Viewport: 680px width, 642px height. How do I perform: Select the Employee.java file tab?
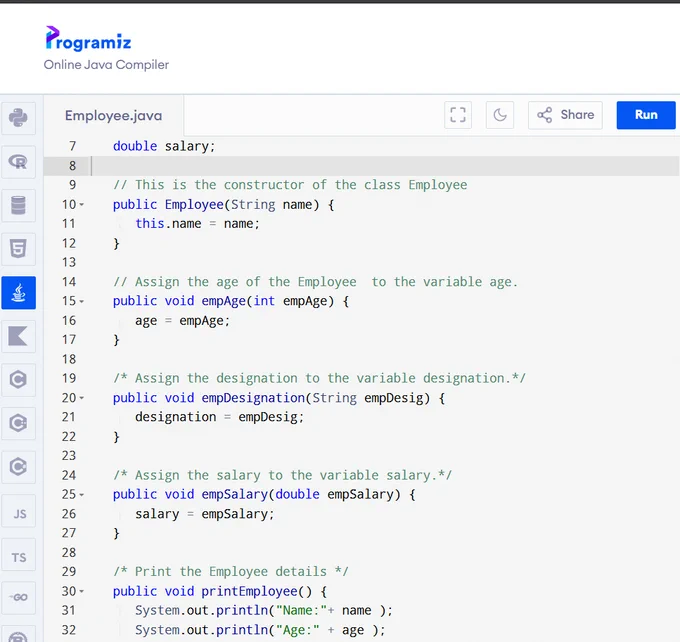[114, 116]
